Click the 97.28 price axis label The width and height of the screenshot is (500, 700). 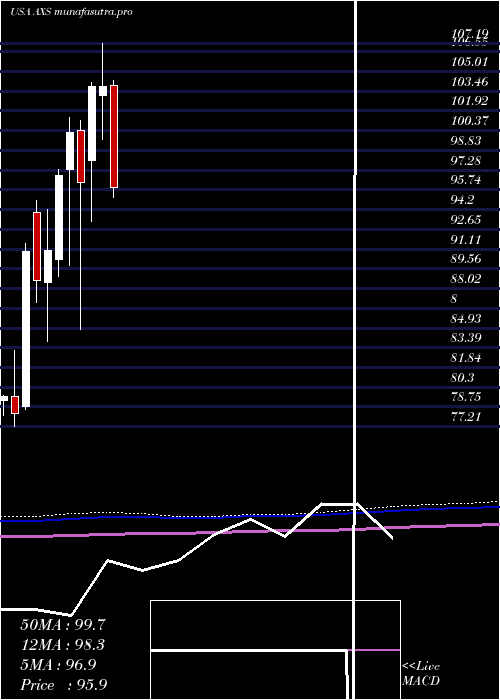(x=466, y=160)
